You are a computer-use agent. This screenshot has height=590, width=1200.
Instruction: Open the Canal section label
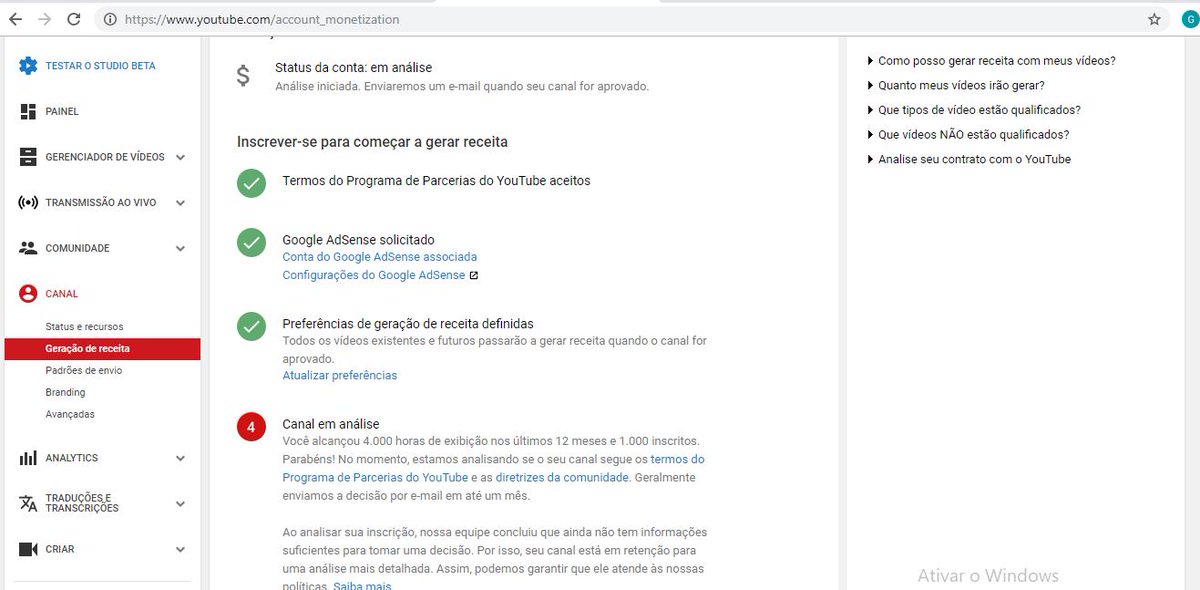tap(62, 294)
